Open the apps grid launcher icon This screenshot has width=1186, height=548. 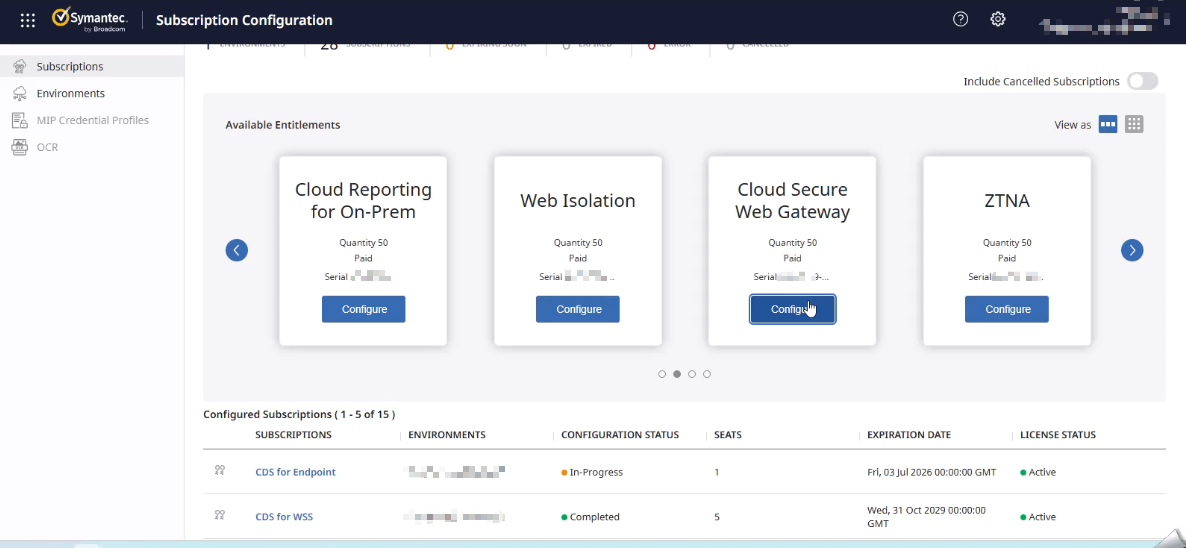[x=28, y=20]
